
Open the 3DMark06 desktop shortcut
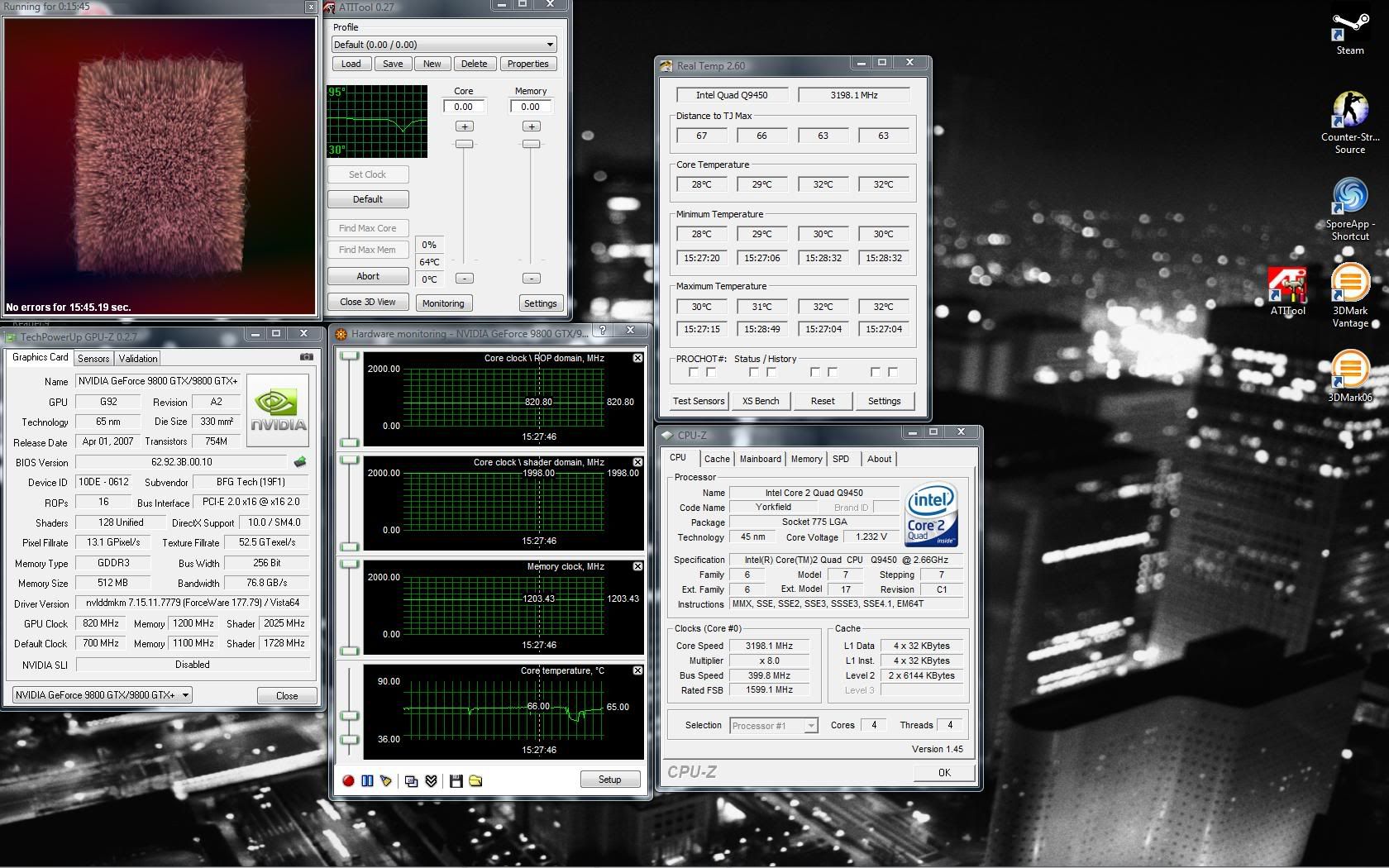click(x=1350, y=376)
